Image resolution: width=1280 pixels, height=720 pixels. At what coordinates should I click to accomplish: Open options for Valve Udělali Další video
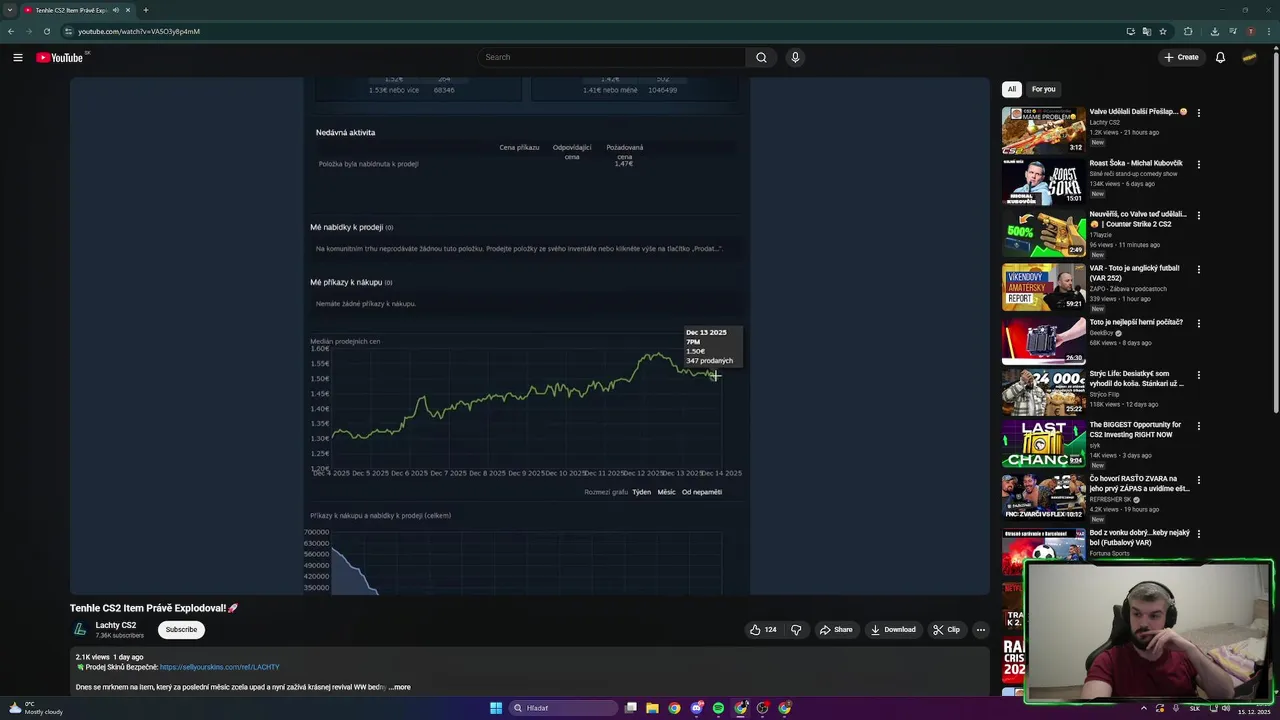click(1198, 113)
